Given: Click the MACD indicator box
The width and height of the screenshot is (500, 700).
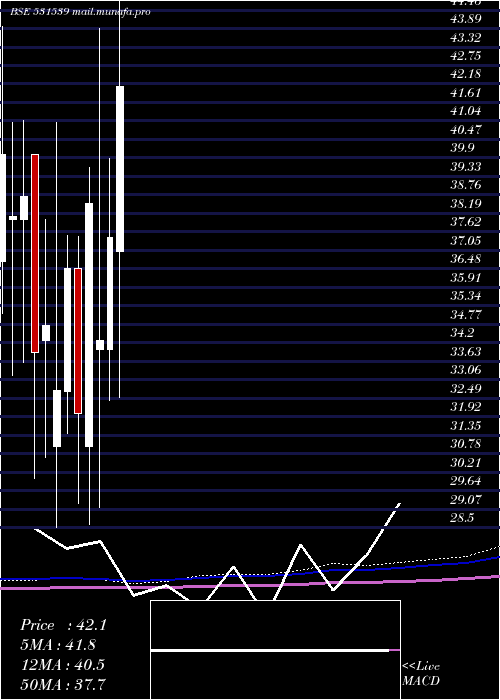Looking at the screenshot, I should click(x=275, y=650).
